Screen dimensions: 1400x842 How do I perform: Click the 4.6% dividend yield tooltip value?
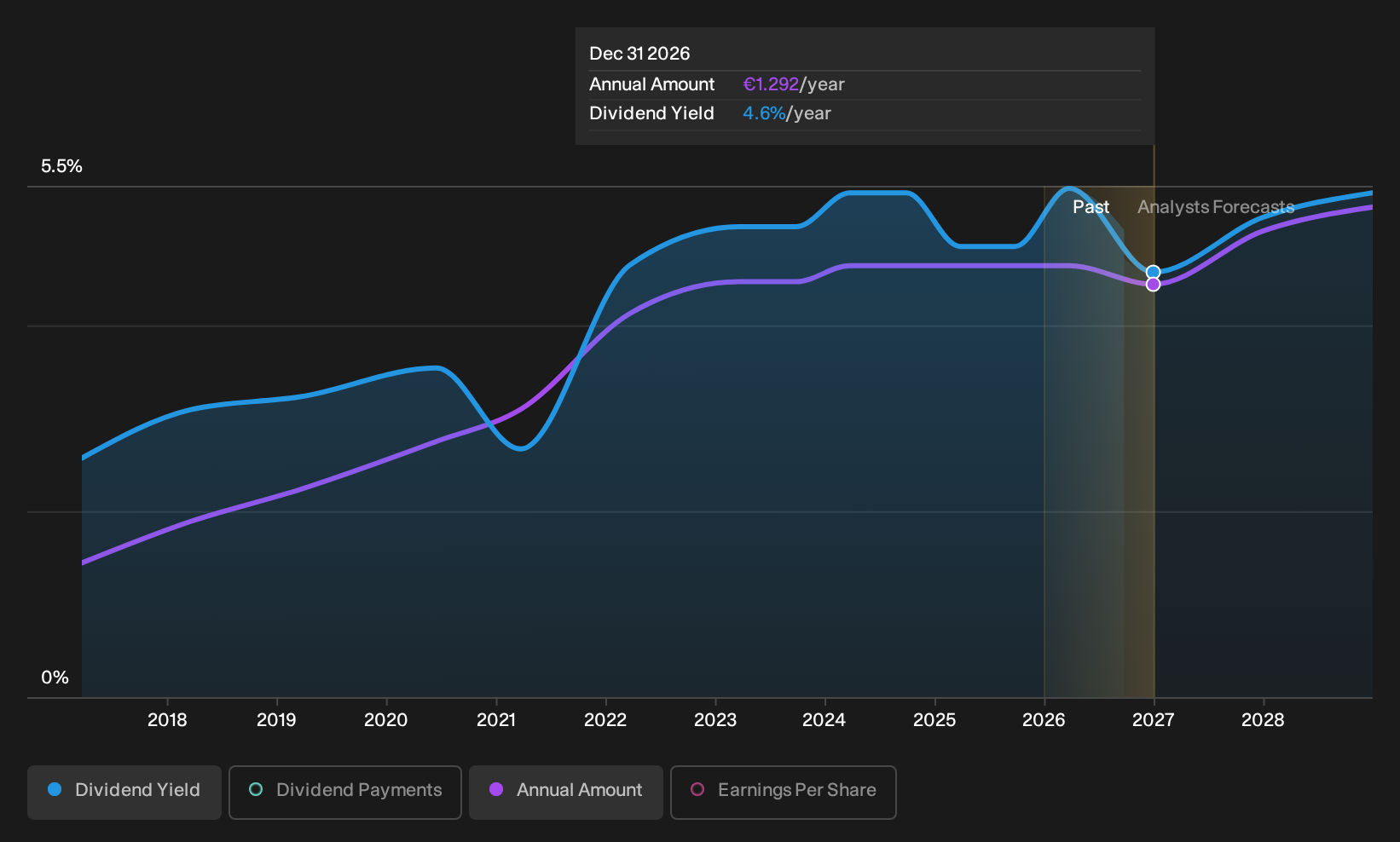[764, 113]
